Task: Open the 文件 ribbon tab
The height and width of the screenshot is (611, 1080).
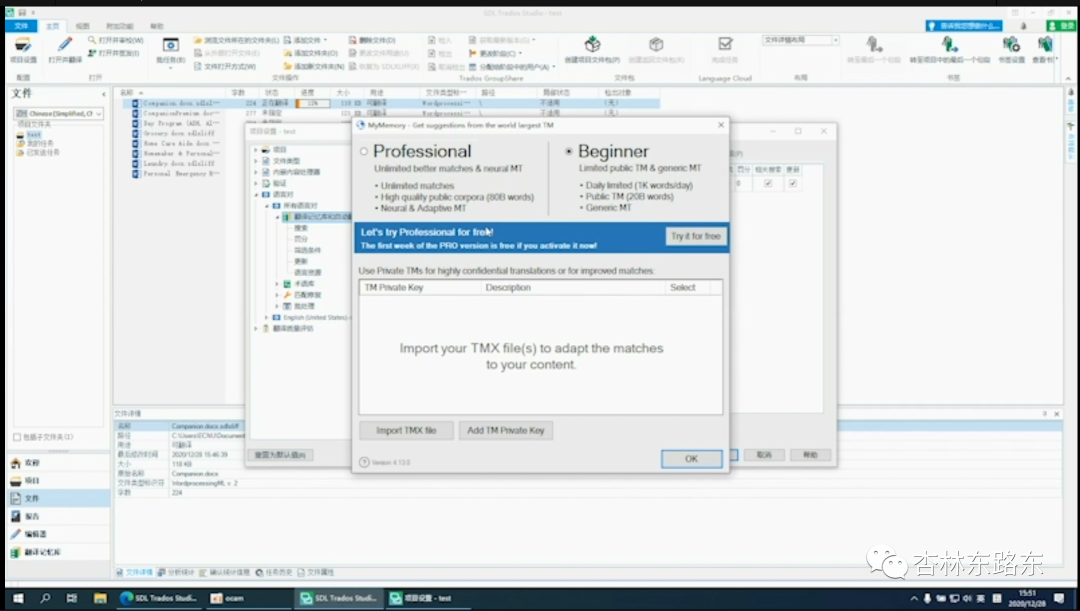Action: coord(21,25)
